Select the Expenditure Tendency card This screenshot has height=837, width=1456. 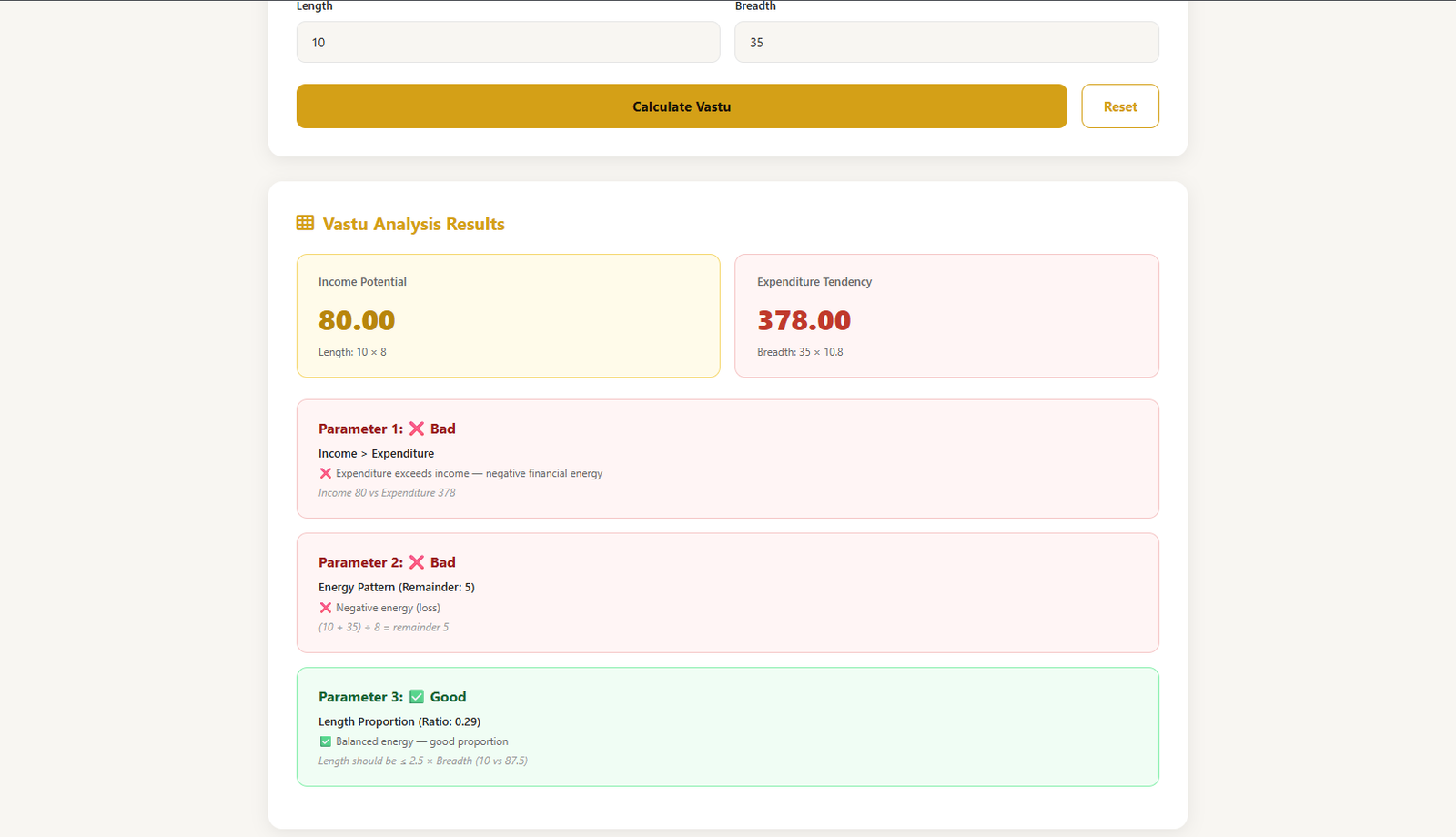946,316
